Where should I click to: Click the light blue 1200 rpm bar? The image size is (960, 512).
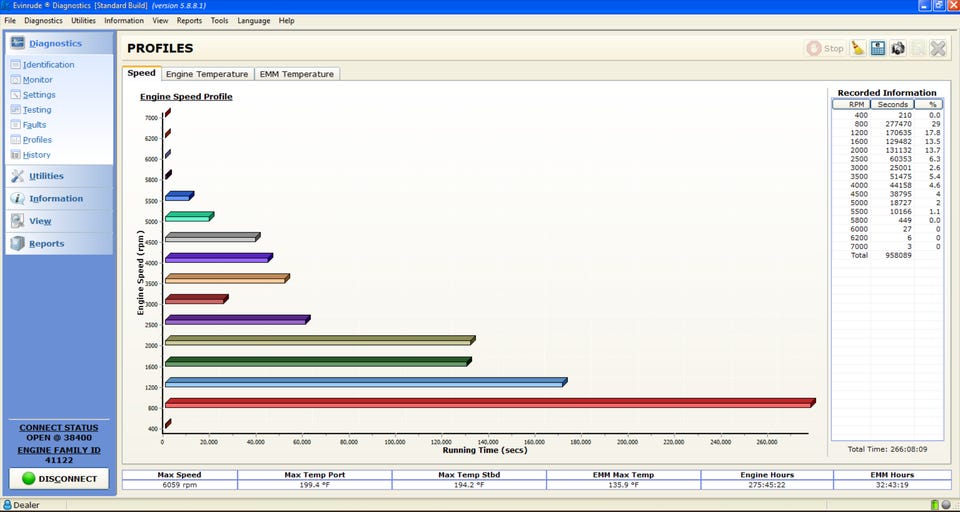click(x=366, y=382)
